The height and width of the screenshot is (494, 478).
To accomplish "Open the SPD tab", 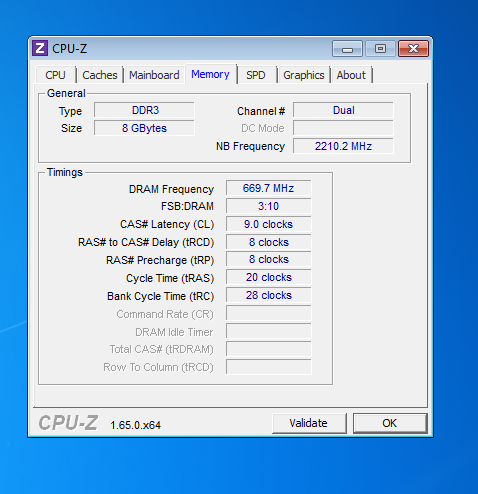I will [x=256, y=75].
